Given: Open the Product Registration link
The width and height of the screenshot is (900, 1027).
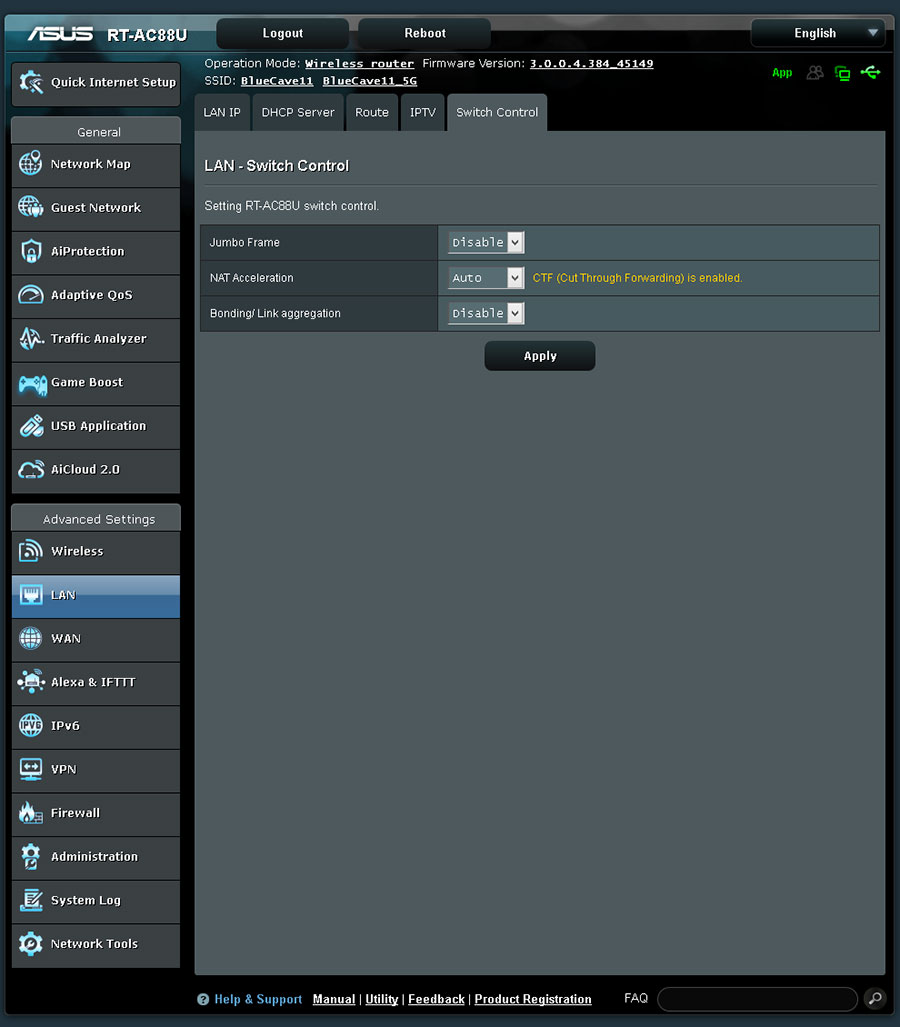Looking at the screenshot, I should (x=533, y=999).
